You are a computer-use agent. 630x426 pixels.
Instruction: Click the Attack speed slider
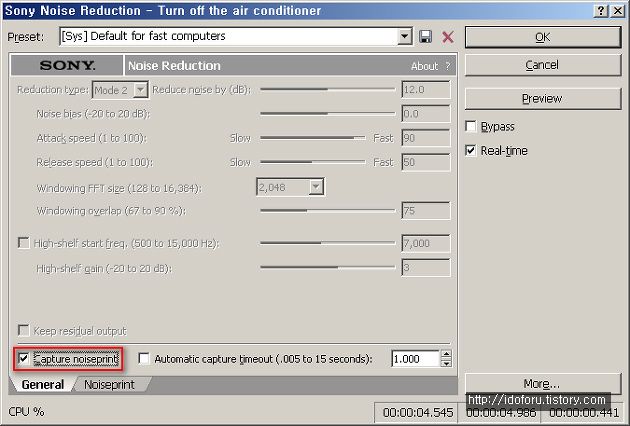313,138
